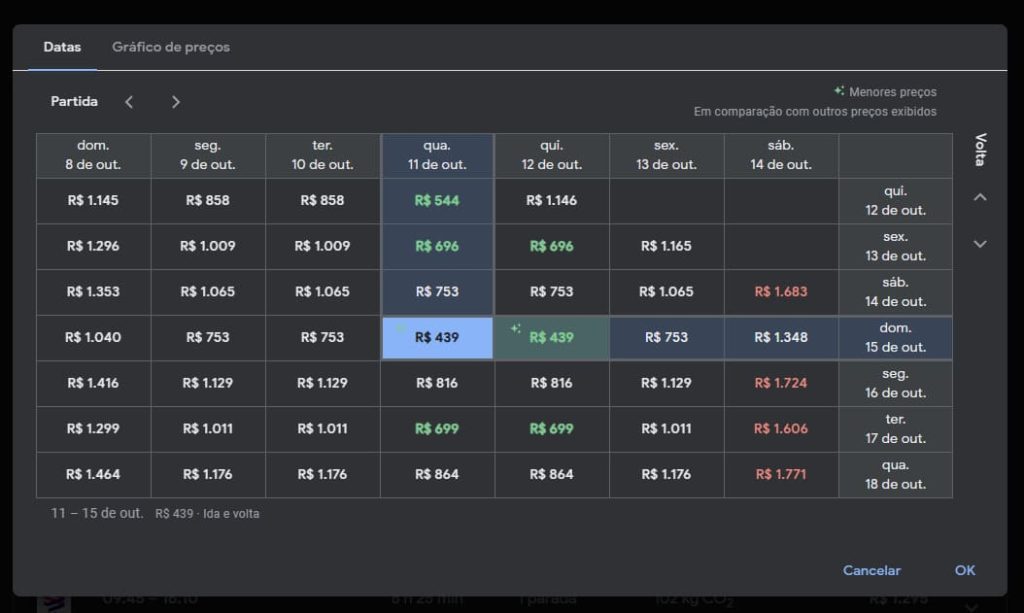1024x613 pixels.
Task: Choose R$ 1.165 fare departing sex. 13 out.
Action: coord(666,247)
